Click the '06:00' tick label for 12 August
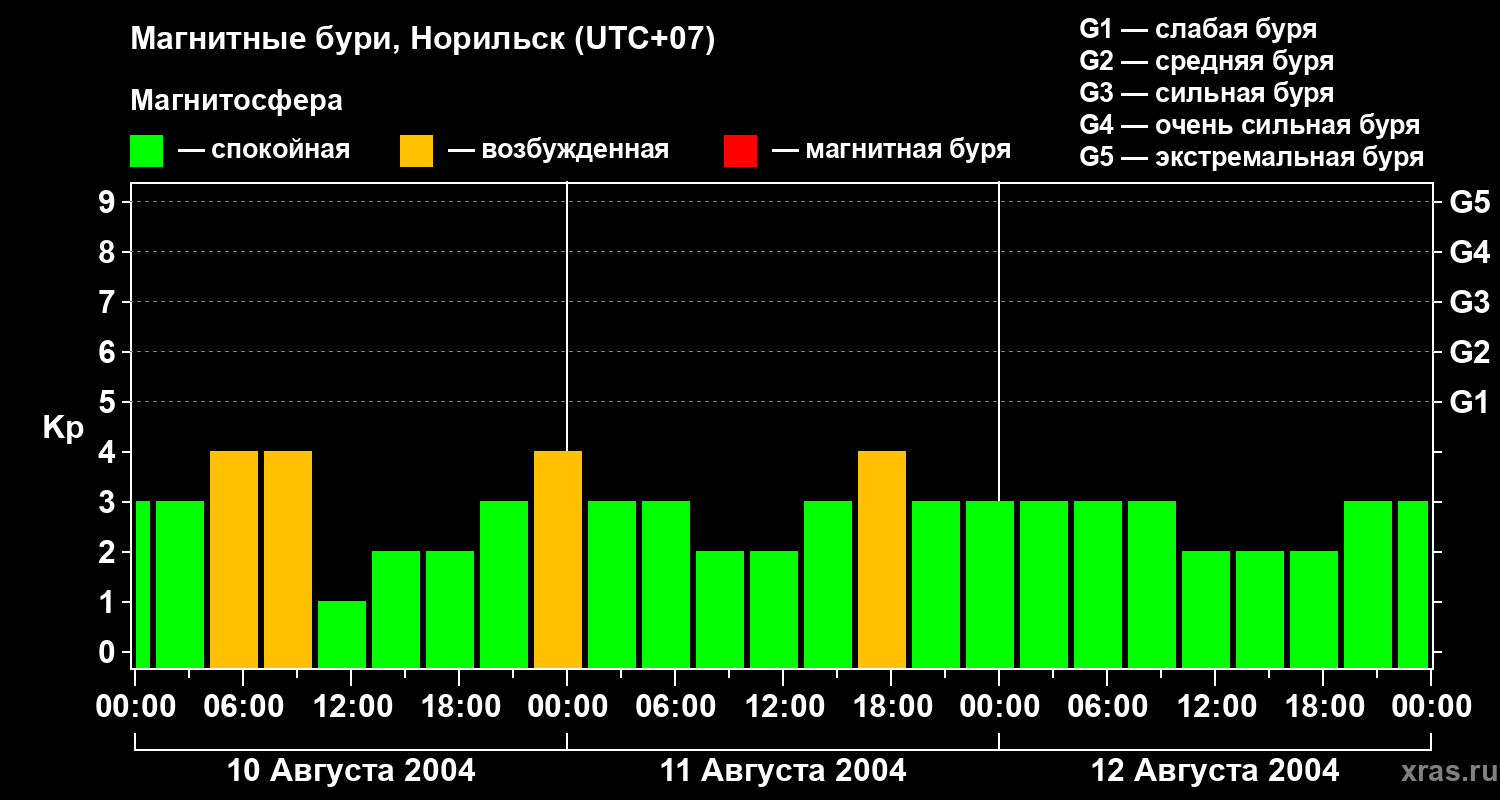This screenshot has height=800, width=1500. click(x=1107, y=706)
